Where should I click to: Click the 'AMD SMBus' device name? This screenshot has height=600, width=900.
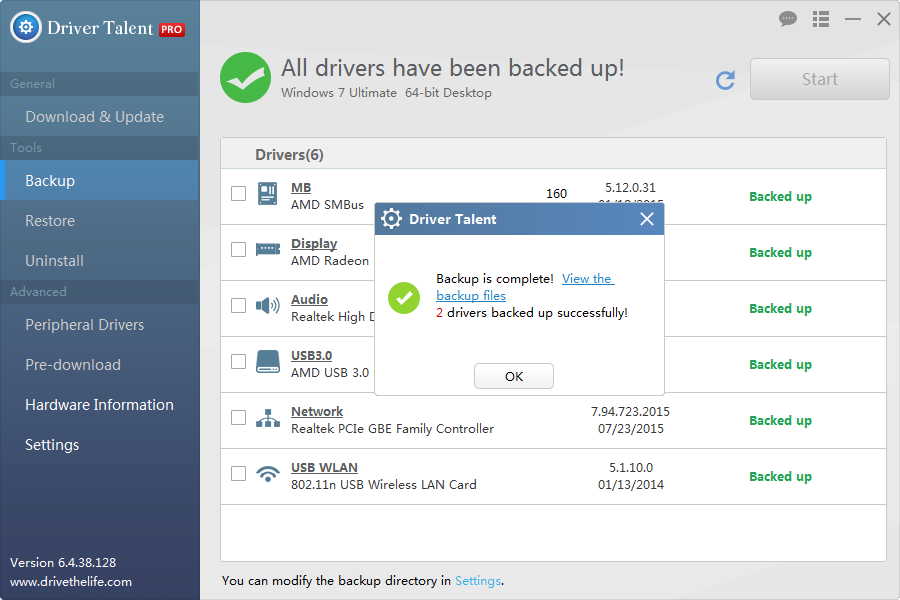pyautogui.click(x=327, y=204)
